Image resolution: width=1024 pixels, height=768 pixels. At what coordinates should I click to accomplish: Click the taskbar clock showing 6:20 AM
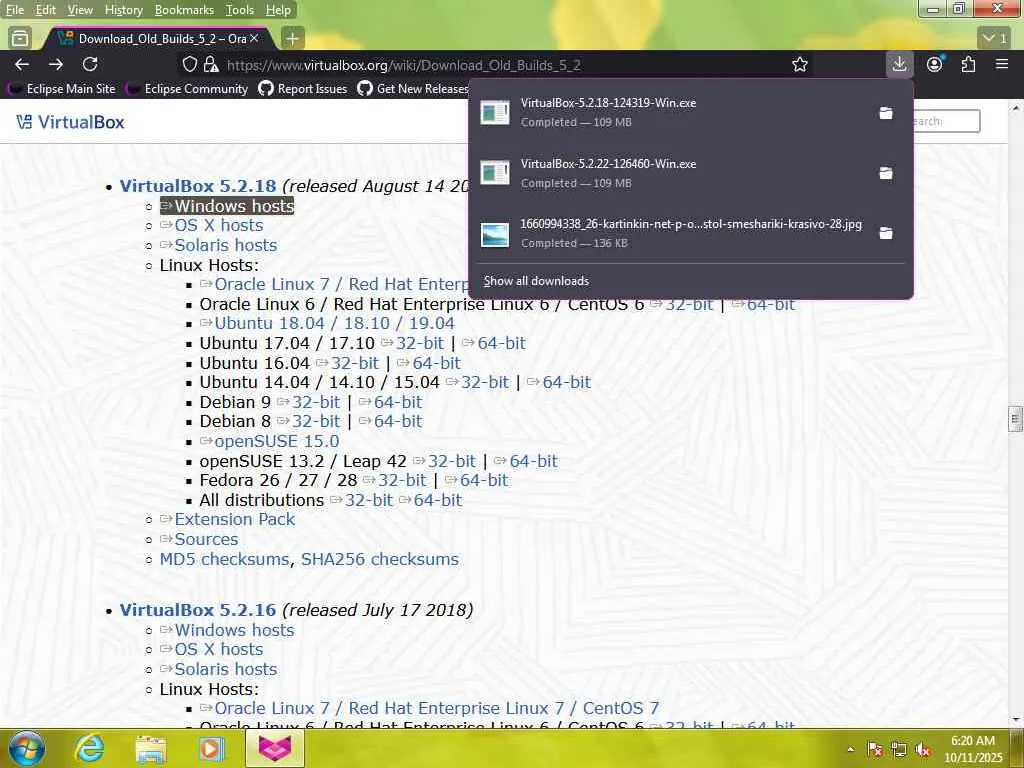click(973, 749)
